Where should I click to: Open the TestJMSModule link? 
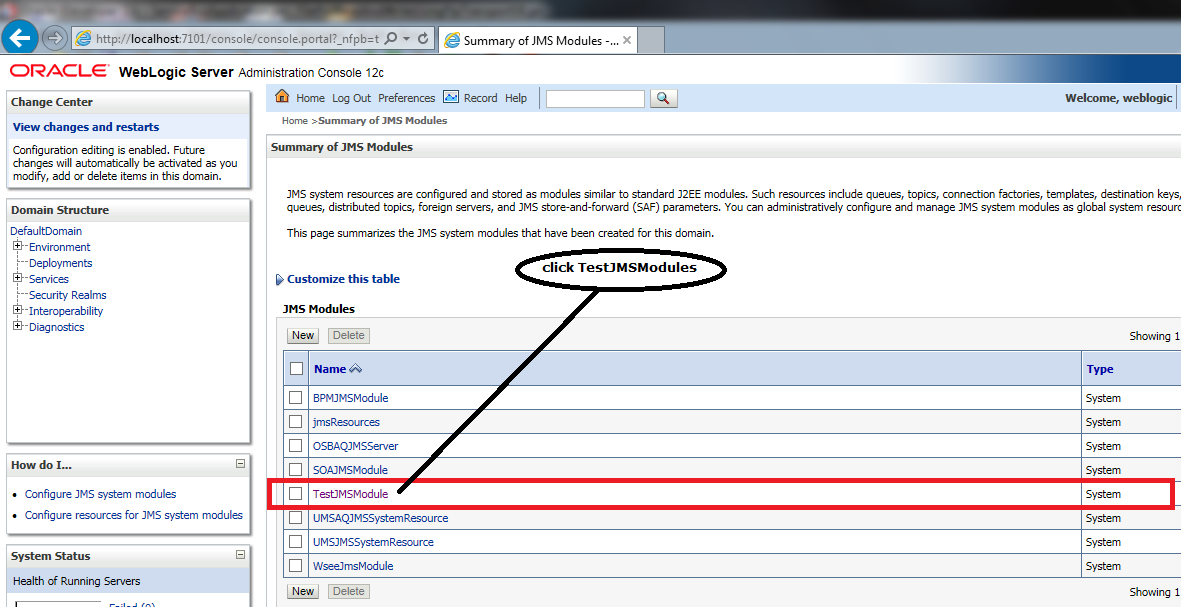[350, 494]
